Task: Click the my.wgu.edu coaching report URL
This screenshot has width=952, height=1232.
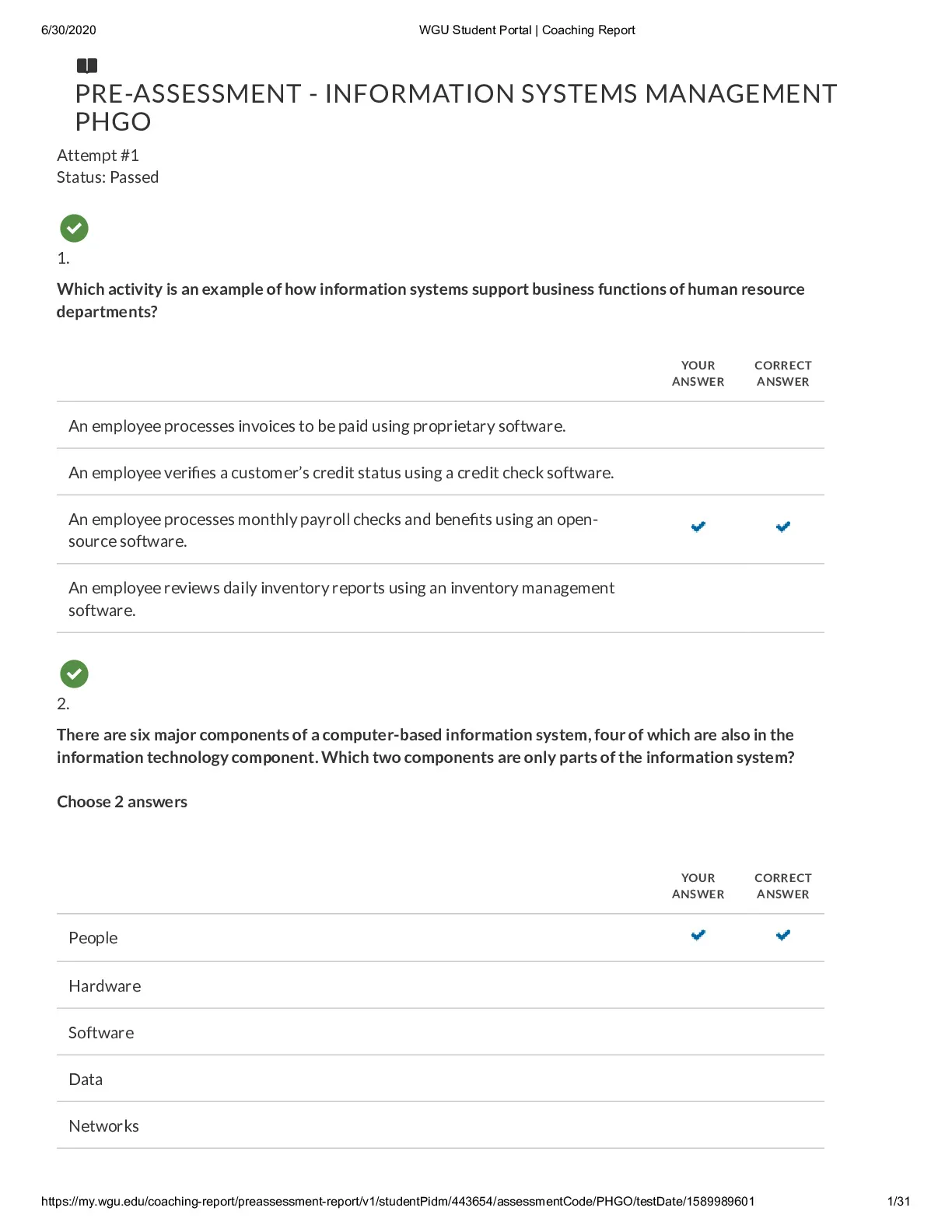Action: tap(397, 1201)
